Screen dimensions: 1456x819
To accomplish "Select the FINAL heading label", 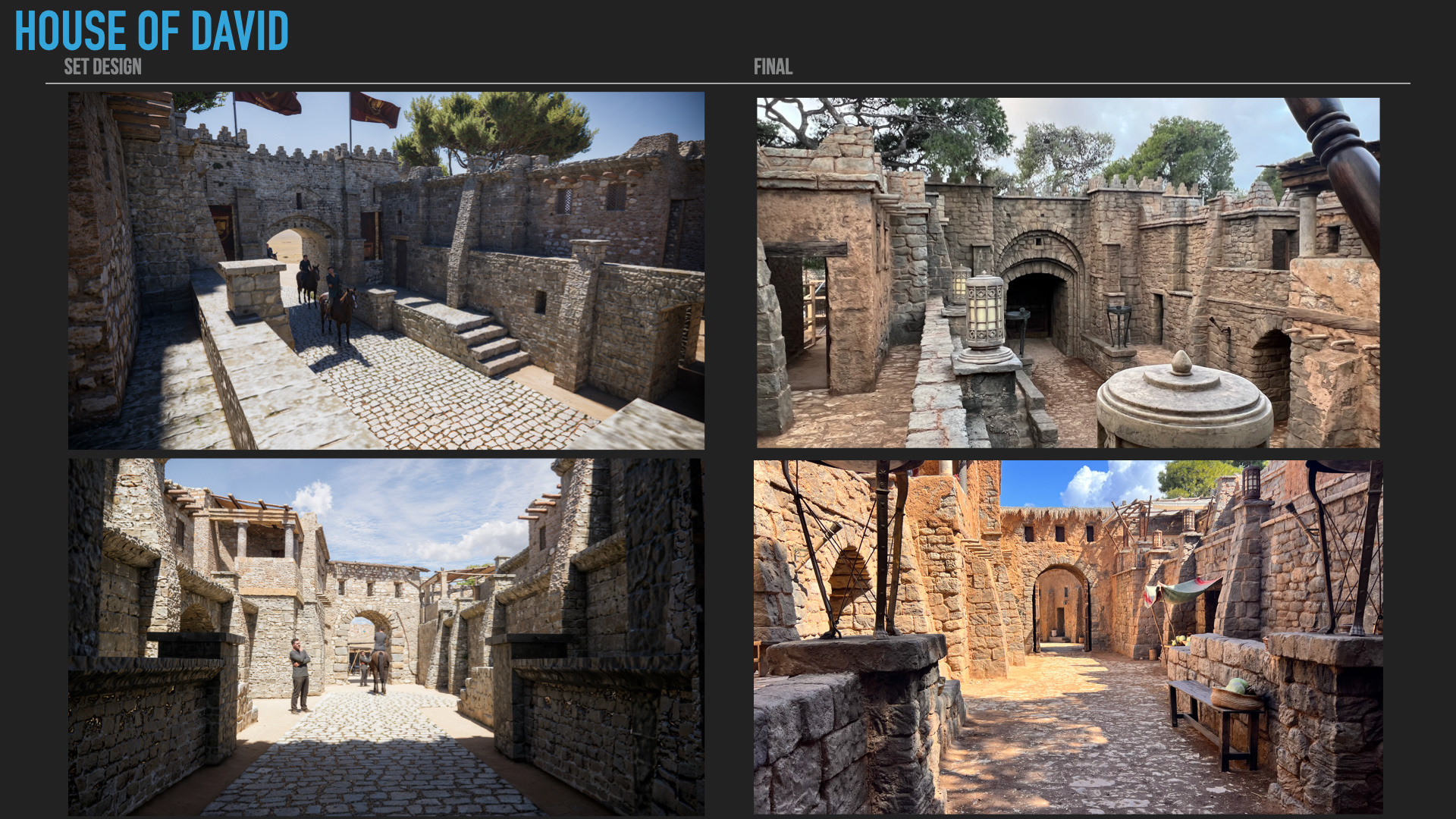I will tap(773, 67).
